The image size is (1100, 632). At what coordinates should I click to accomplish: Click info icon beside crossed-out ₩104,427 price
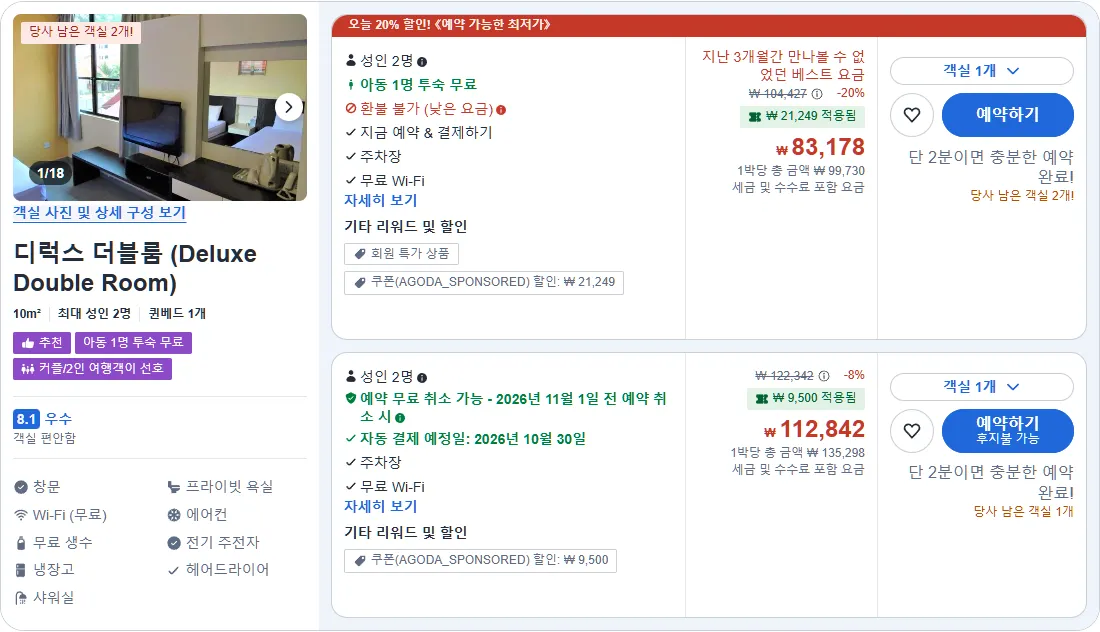coord(817,93)
